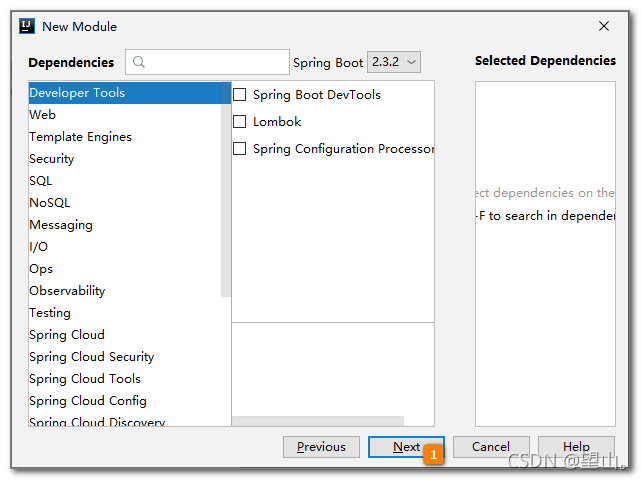Viewport: 641px width, 480px height.
Task: Proceed with the Next button
Action: pyautogui.click(x=406, y=447)
